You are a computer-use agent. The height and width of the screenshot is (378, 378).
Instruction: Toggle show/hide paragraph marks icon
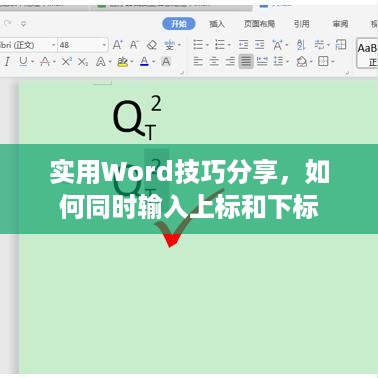[319, 45]
